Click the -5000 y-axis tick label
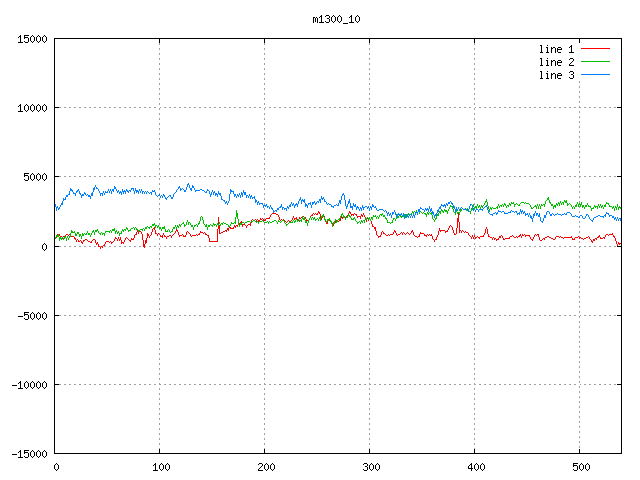Screen dimensions: 640x480 point(31,315)
